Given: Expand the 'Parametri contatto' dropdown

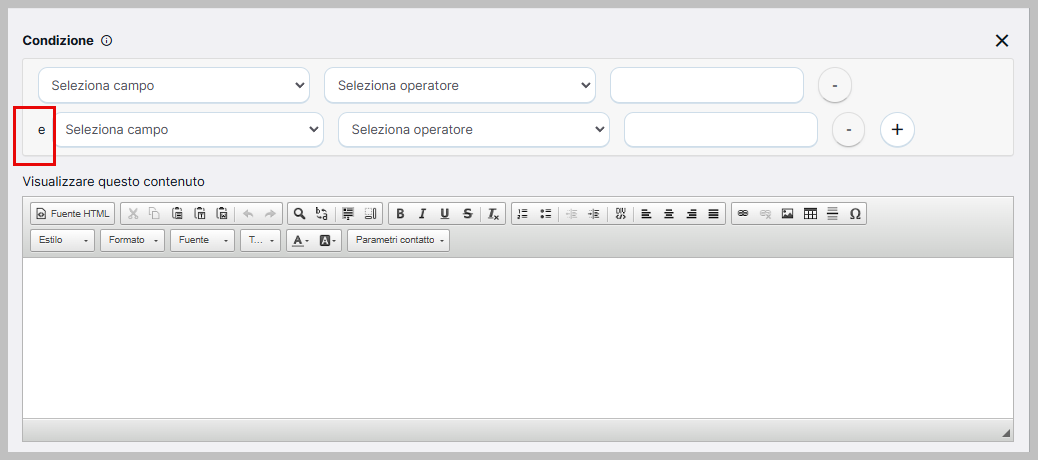Looking at the screenshot, I should [398, 241].
